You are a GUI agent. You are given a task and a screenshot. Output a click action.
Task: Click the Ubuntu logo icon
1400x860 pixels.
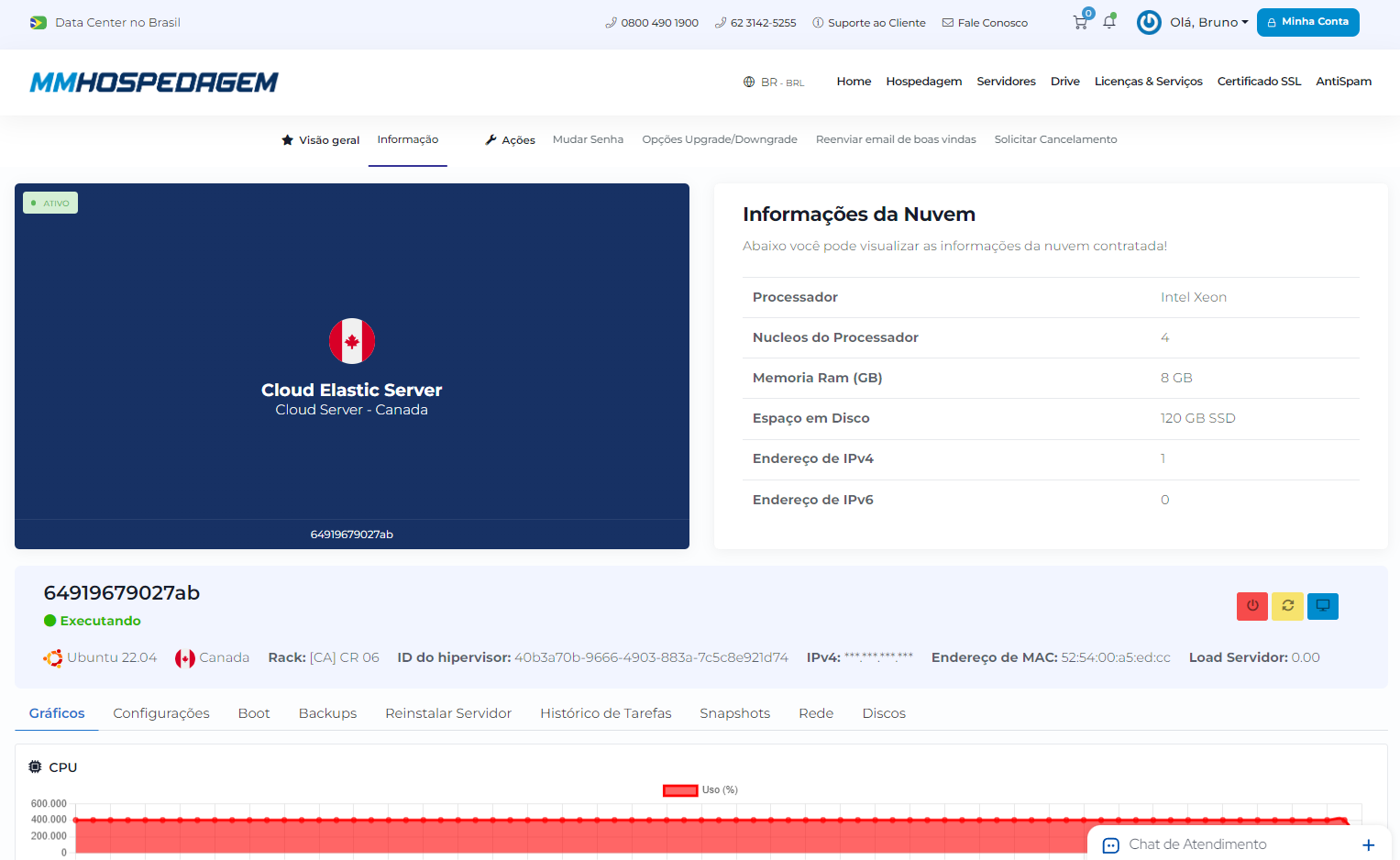53,657
